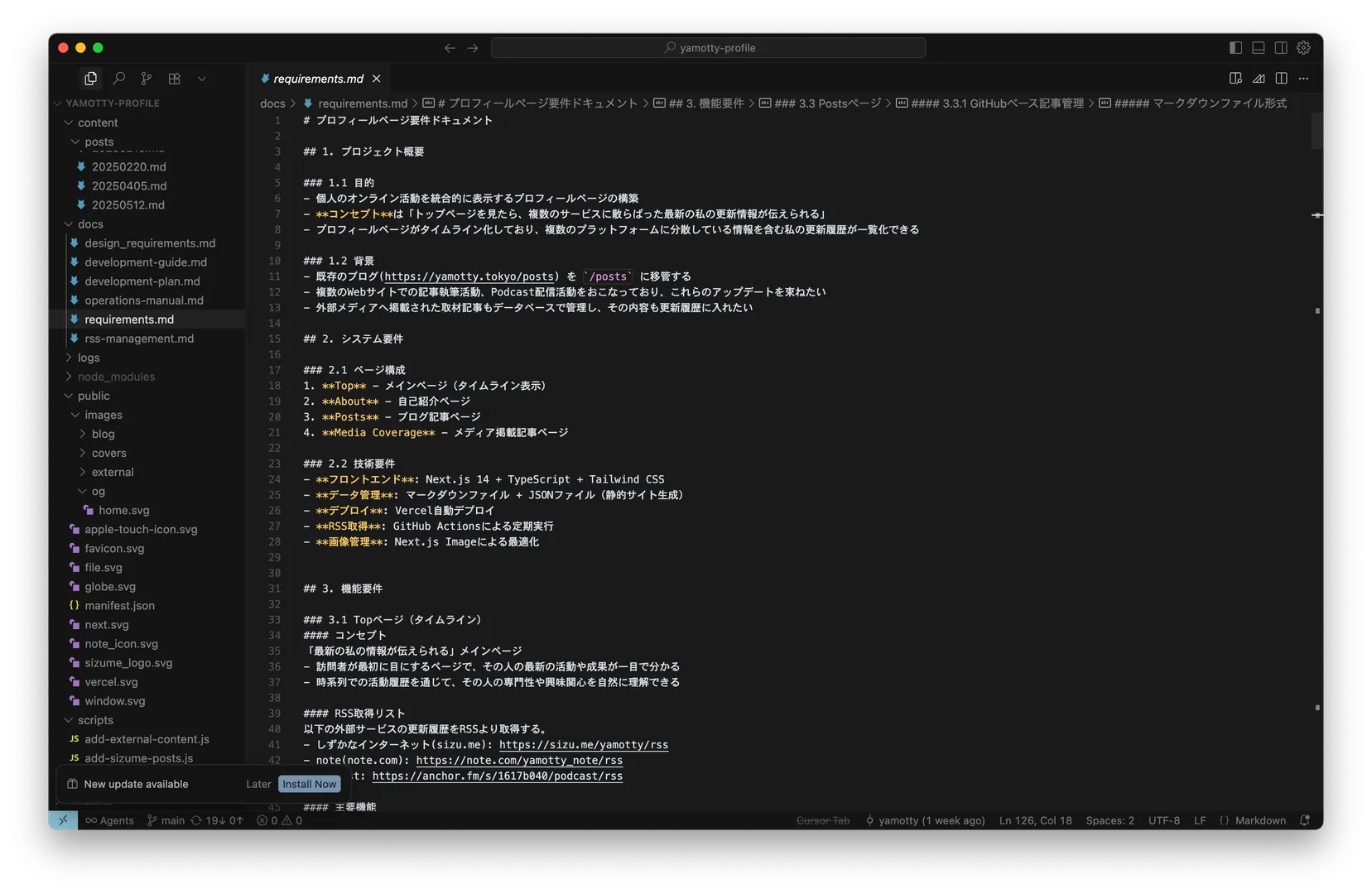Expand the logs folder
1372x894 pixels.
click(89, 358)
